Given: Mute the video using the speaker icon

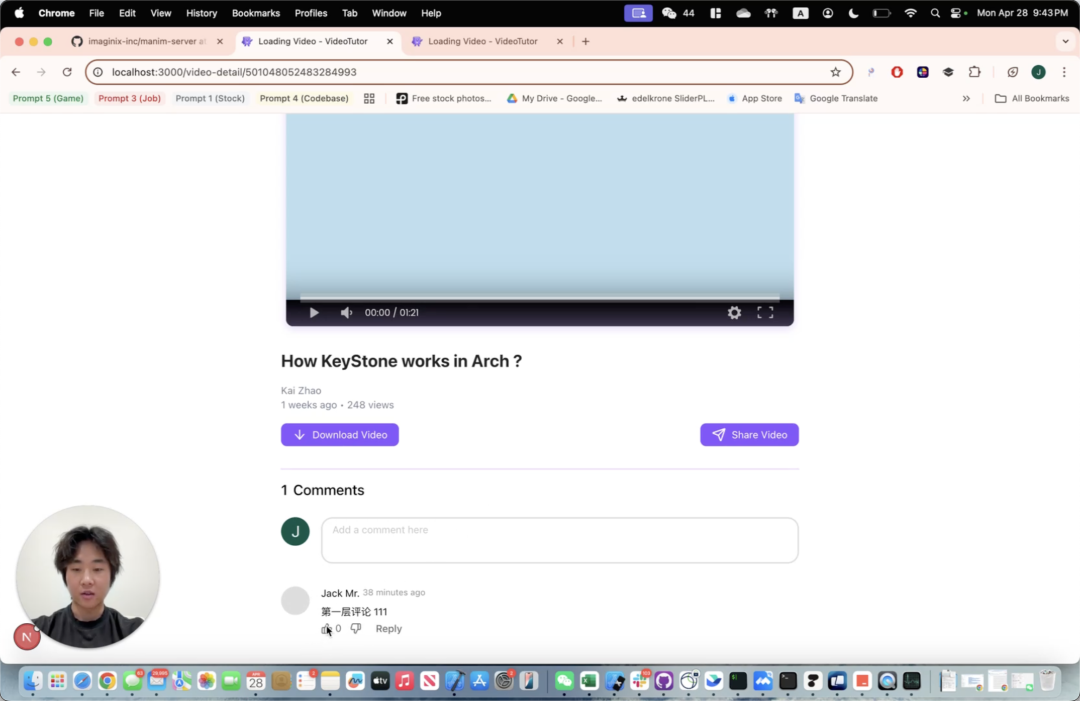Looking at the screenshot, I should click(x=346, y=313).
